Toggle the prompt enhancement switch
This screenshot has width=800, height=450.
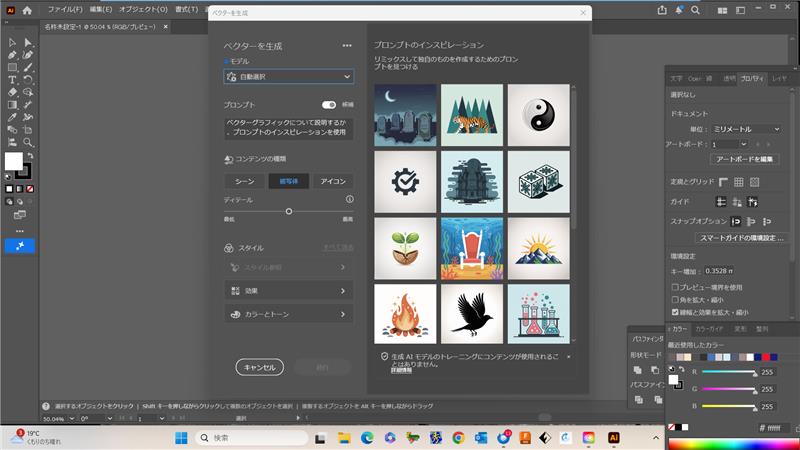tap(329, 104)
